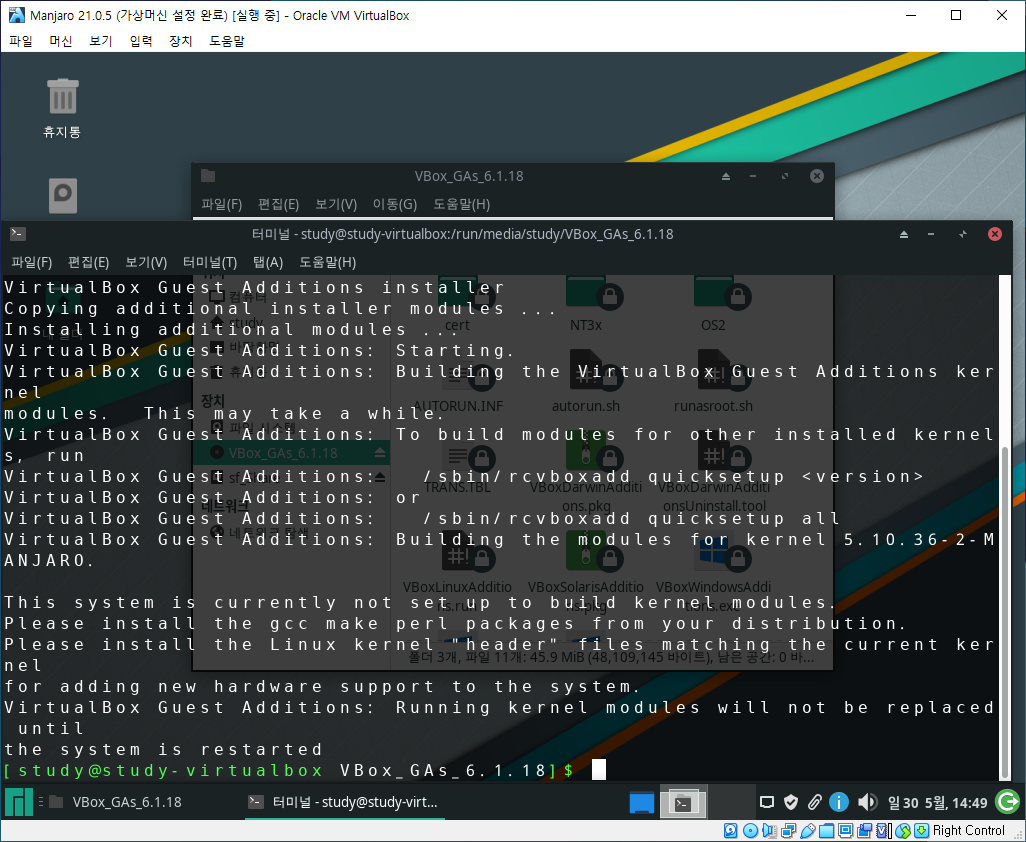
Task: Open 도움말(H) menu in the terminal
Action: pyautogui.click(x=328, y=262)
